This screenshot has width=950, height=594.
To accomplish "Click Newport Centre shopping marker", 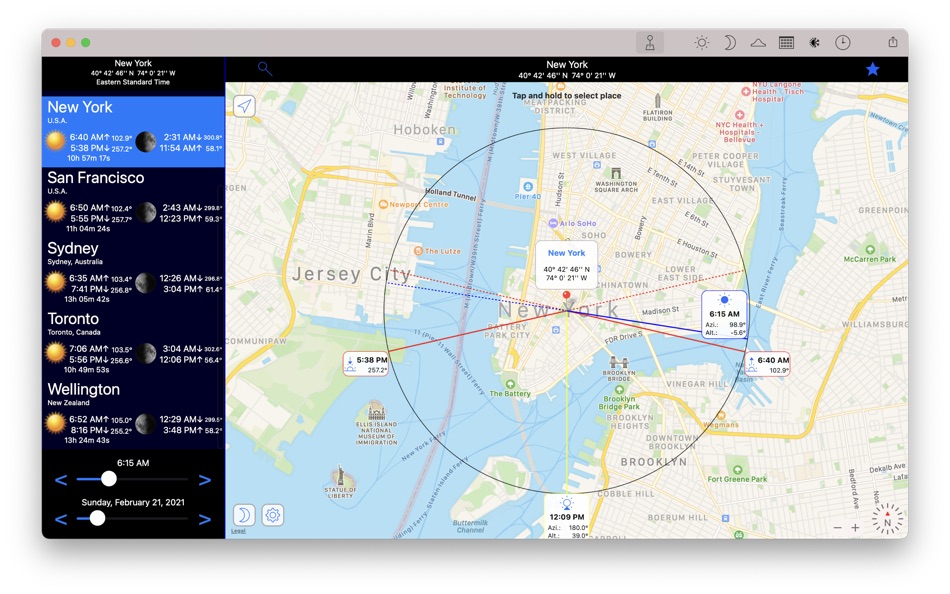I will click(x=383, y=204).
